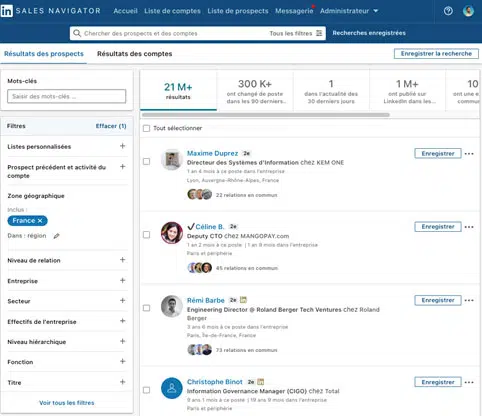
Task: Click Enregistrer for Maxime Duprez
Action: 438,153
